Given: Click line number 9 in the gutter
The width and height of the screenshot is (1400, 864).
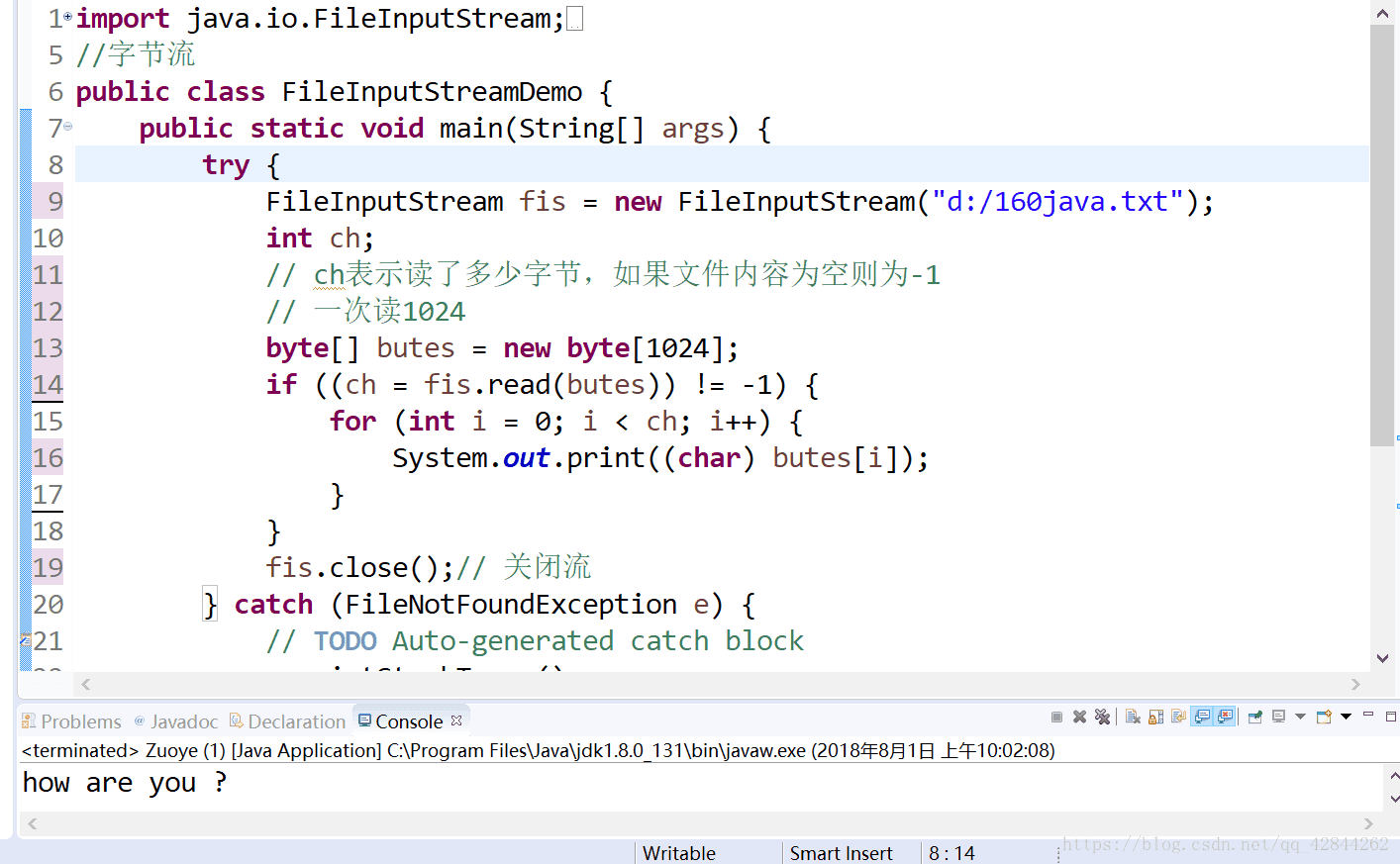Looking at the screenshot, I should [55, 202].
